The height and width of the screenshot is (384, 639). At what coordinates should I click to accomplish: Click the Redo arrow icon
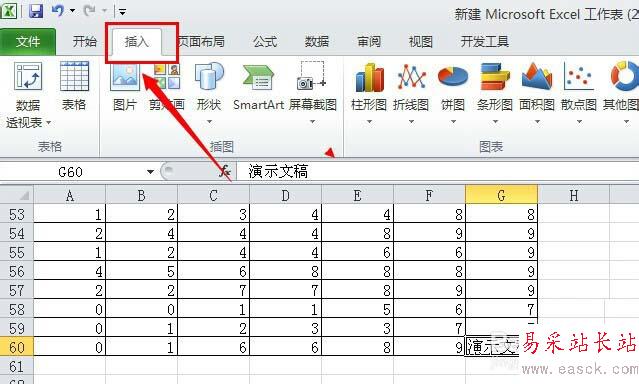point(89,10)
